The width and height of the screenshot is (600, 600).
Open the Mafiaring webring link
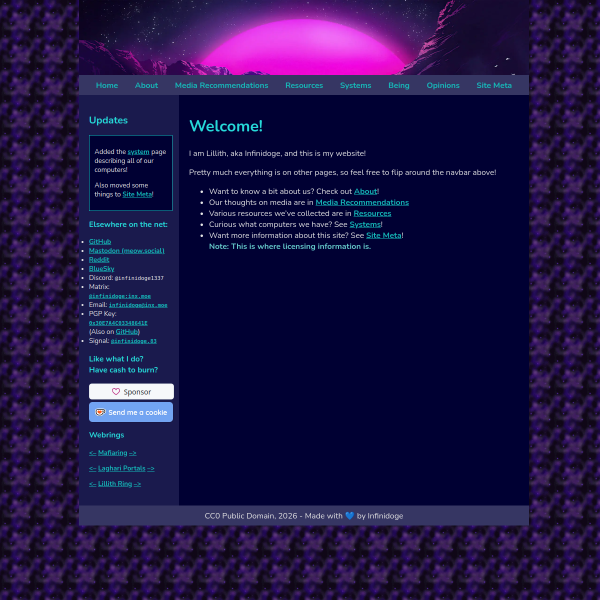[x=112, y=453]
